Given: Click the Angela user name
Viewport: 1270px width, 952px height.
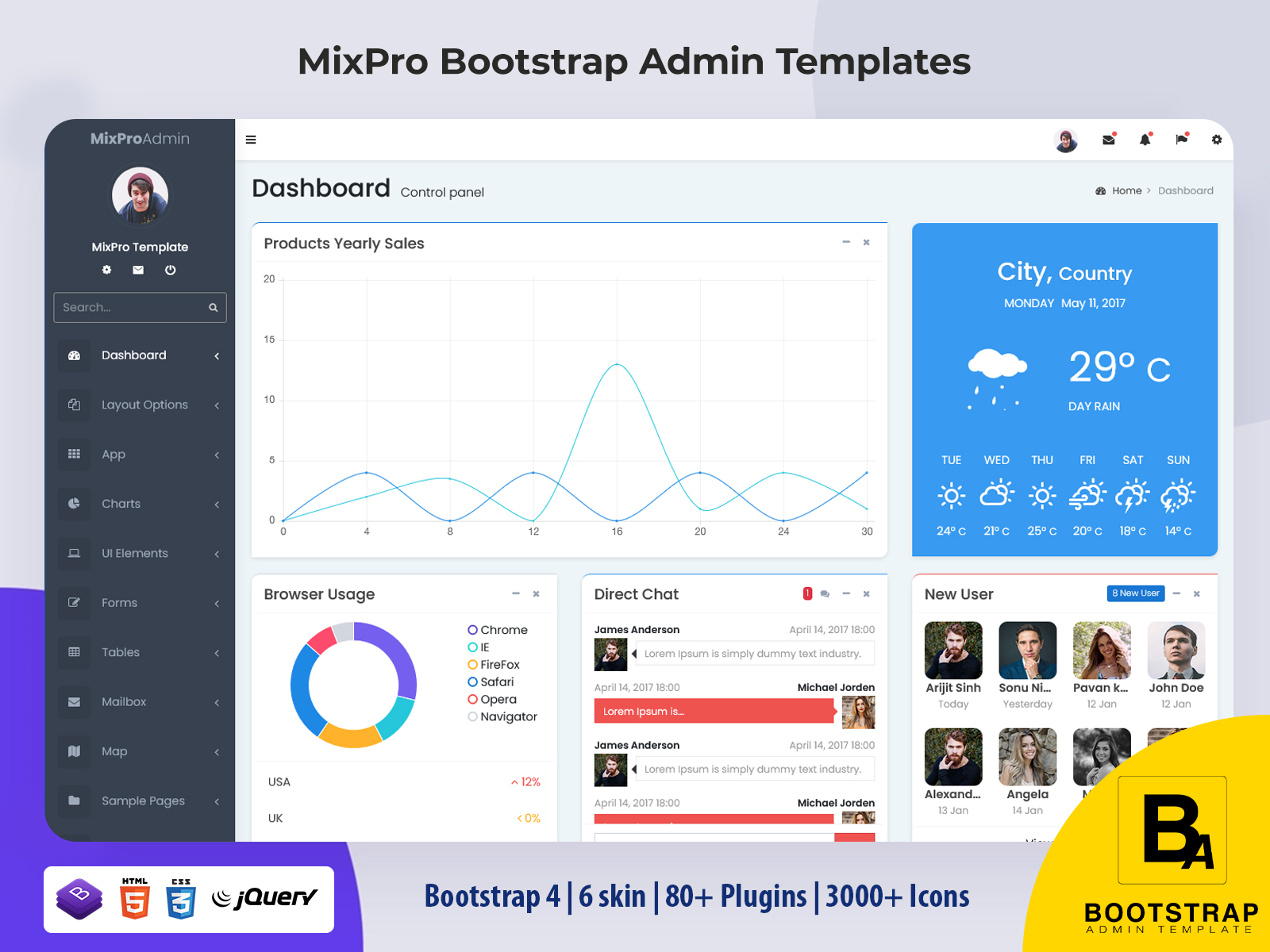Looking at the screenshot, I should pos(1028,794).
